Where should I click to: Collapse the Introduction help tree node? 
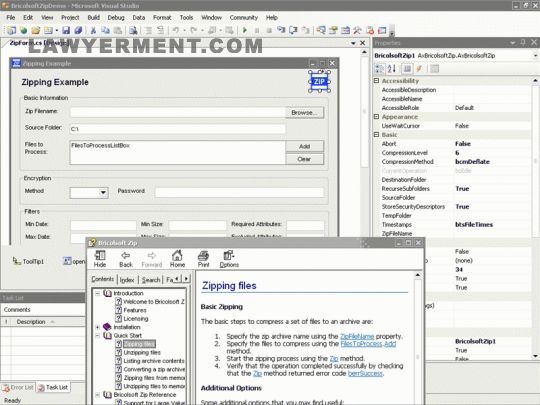tap(97, 293)
